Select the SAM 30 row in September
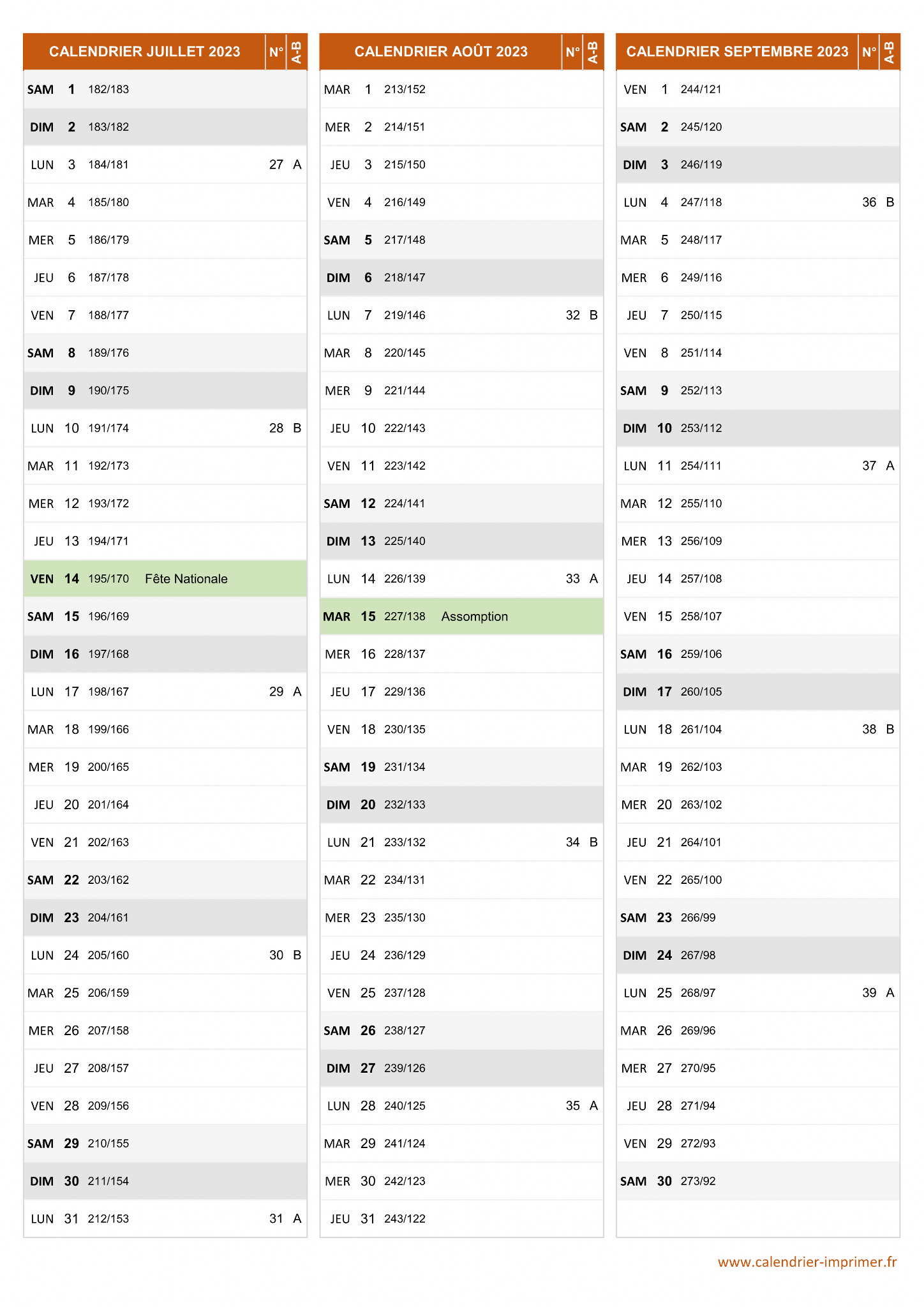 pos(758,1181)
